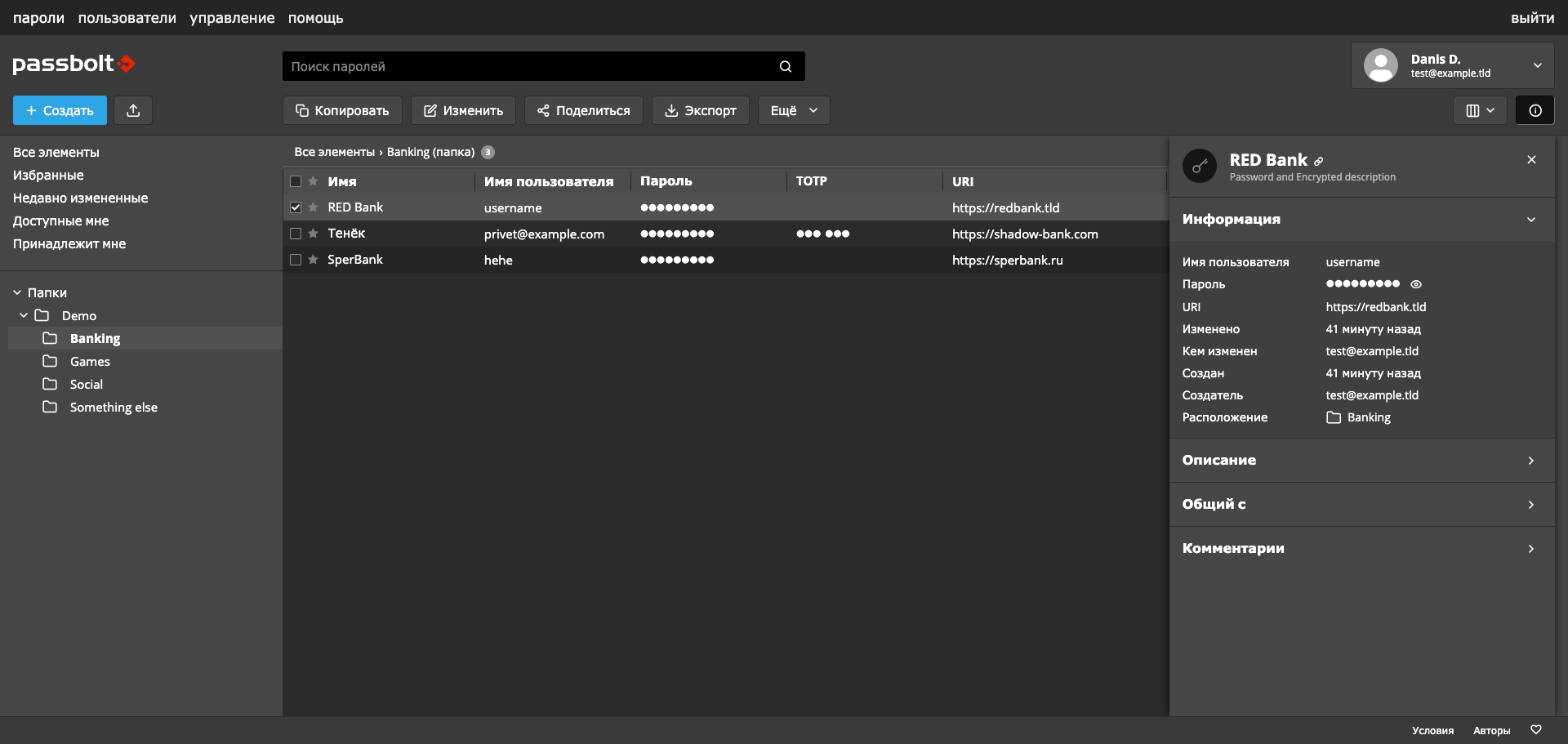Uncheck the RED Bank row checkbox
Viewport: 1568px width, 744px height.
coord(296,207)
